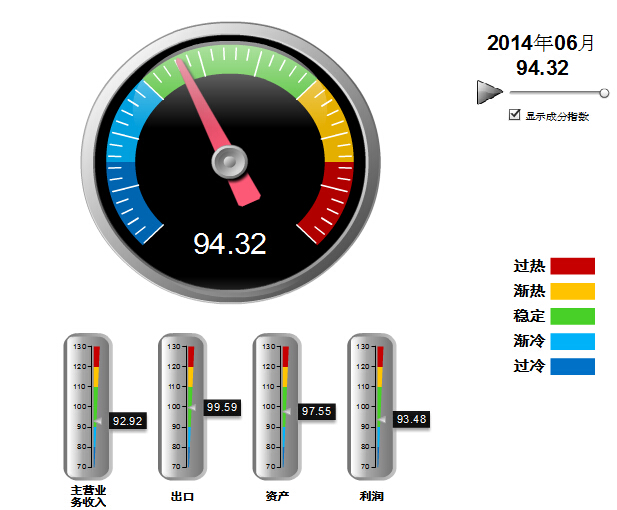The image size is (617, 510).
Task: Click the 97.55 value label
Action: [316, 411]
